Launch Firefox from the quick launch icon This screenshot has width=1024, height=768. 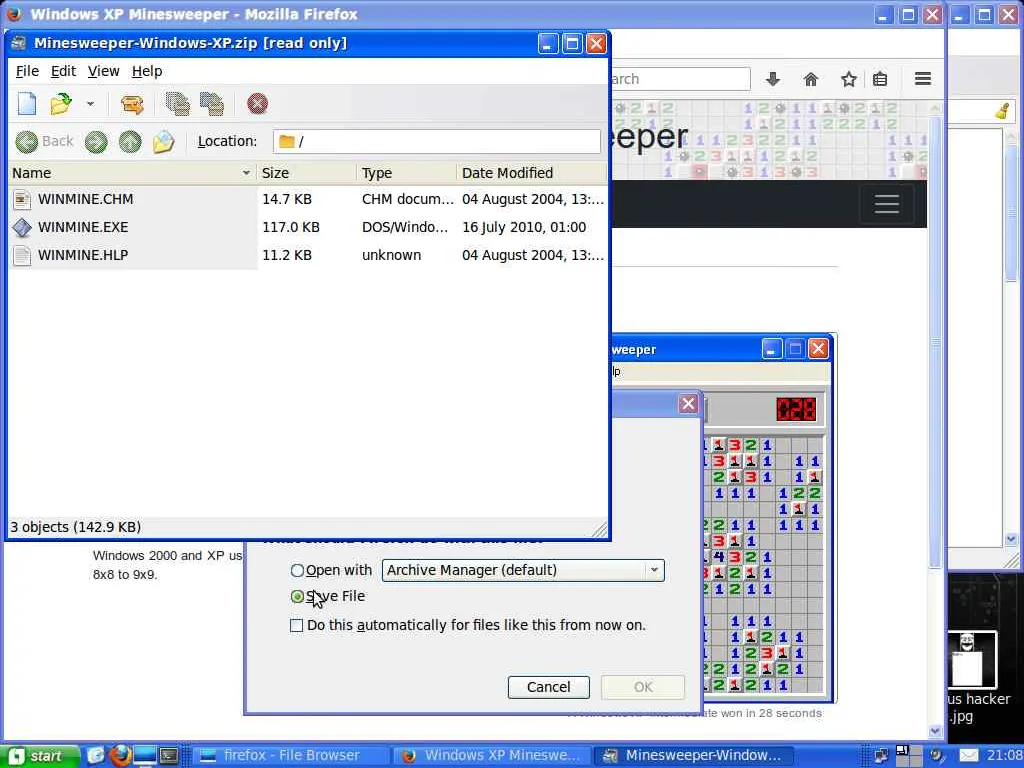[120, 756]
